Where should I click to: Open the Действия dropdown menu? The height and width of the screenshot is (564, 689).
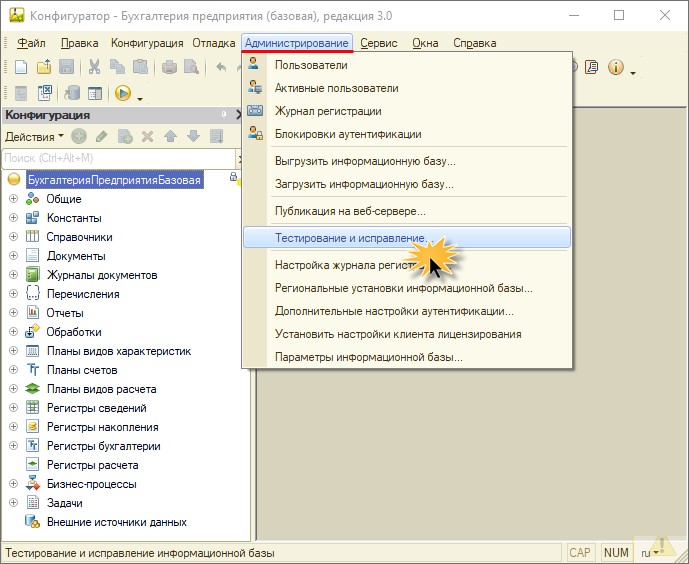click(34, 136)
